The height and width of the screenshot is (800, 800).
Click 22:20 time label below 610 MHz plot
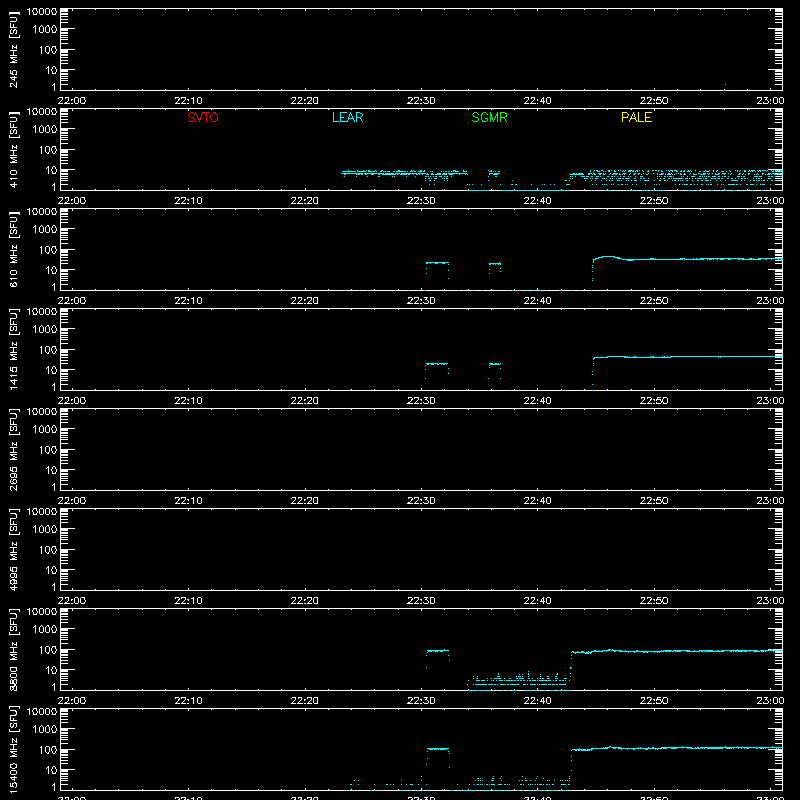point(305,301)
